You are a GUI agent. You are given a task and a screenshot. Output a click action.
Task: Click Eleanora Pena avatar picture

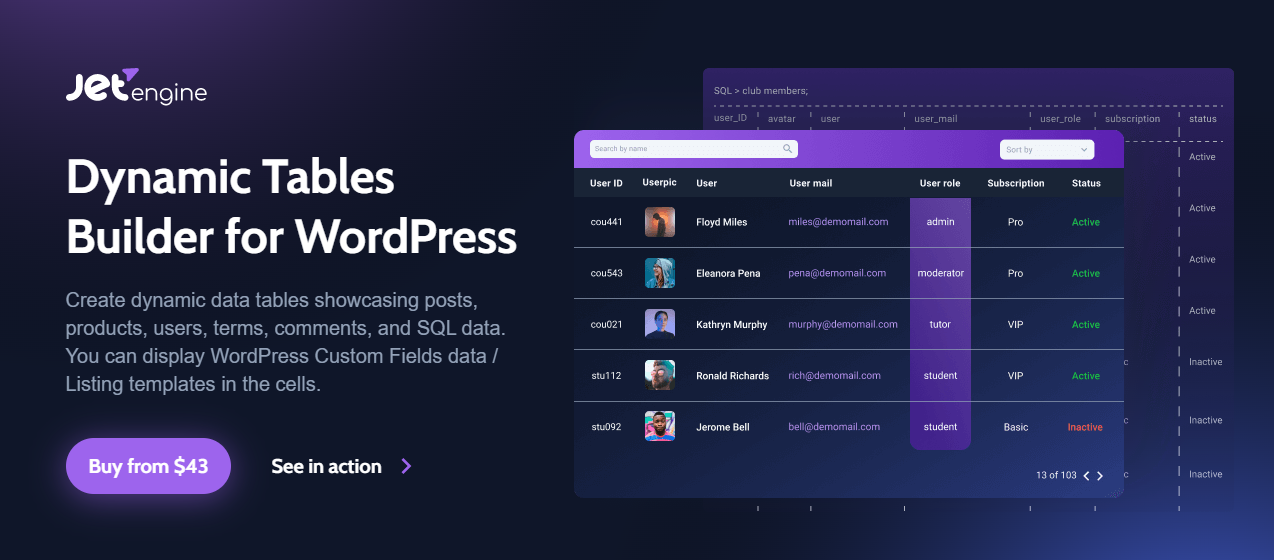click(660, 273)
